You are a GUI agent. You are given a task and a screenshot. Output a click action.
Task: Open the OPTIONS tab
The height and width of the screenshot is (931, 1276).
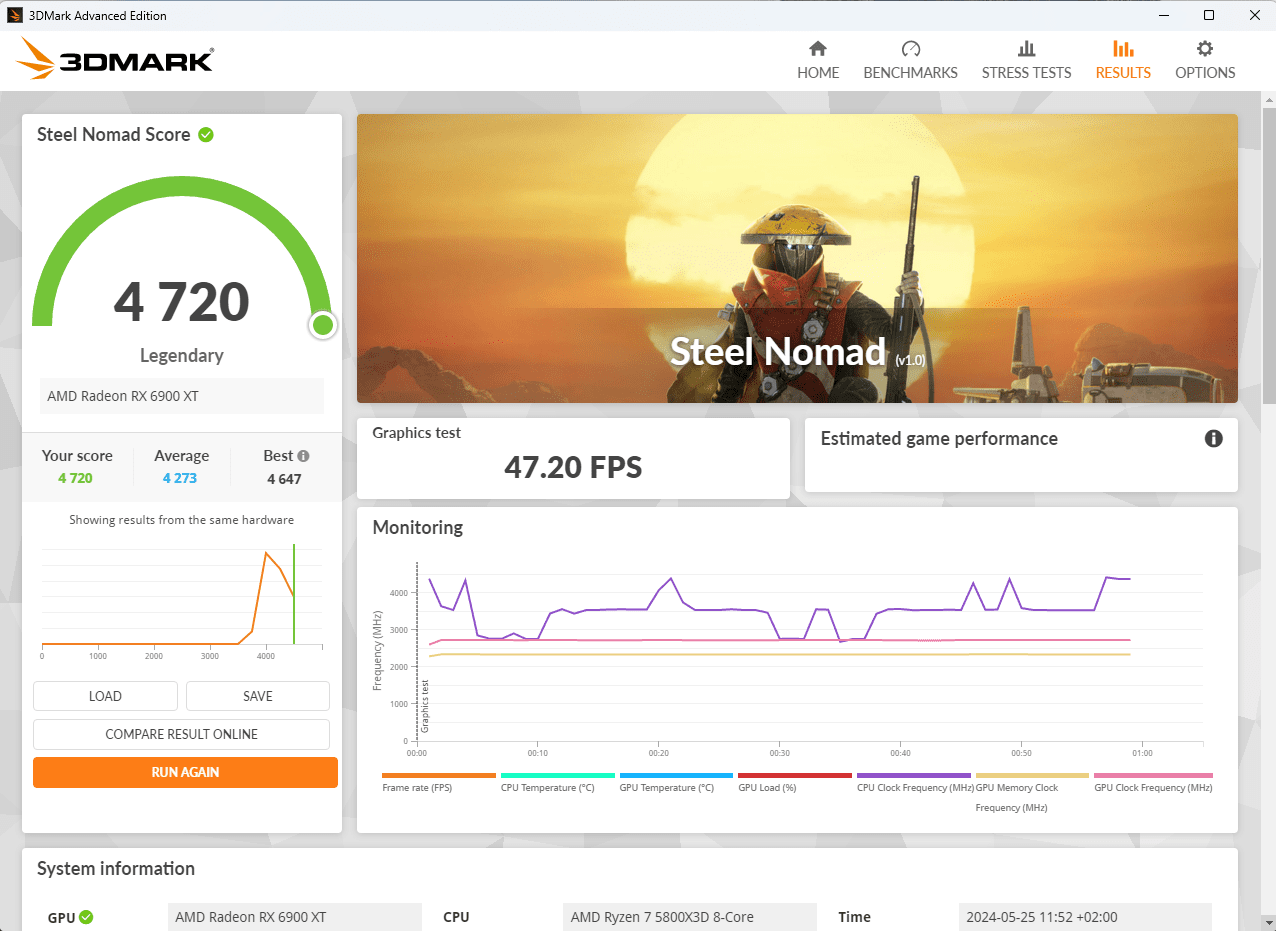[1205, 60]
